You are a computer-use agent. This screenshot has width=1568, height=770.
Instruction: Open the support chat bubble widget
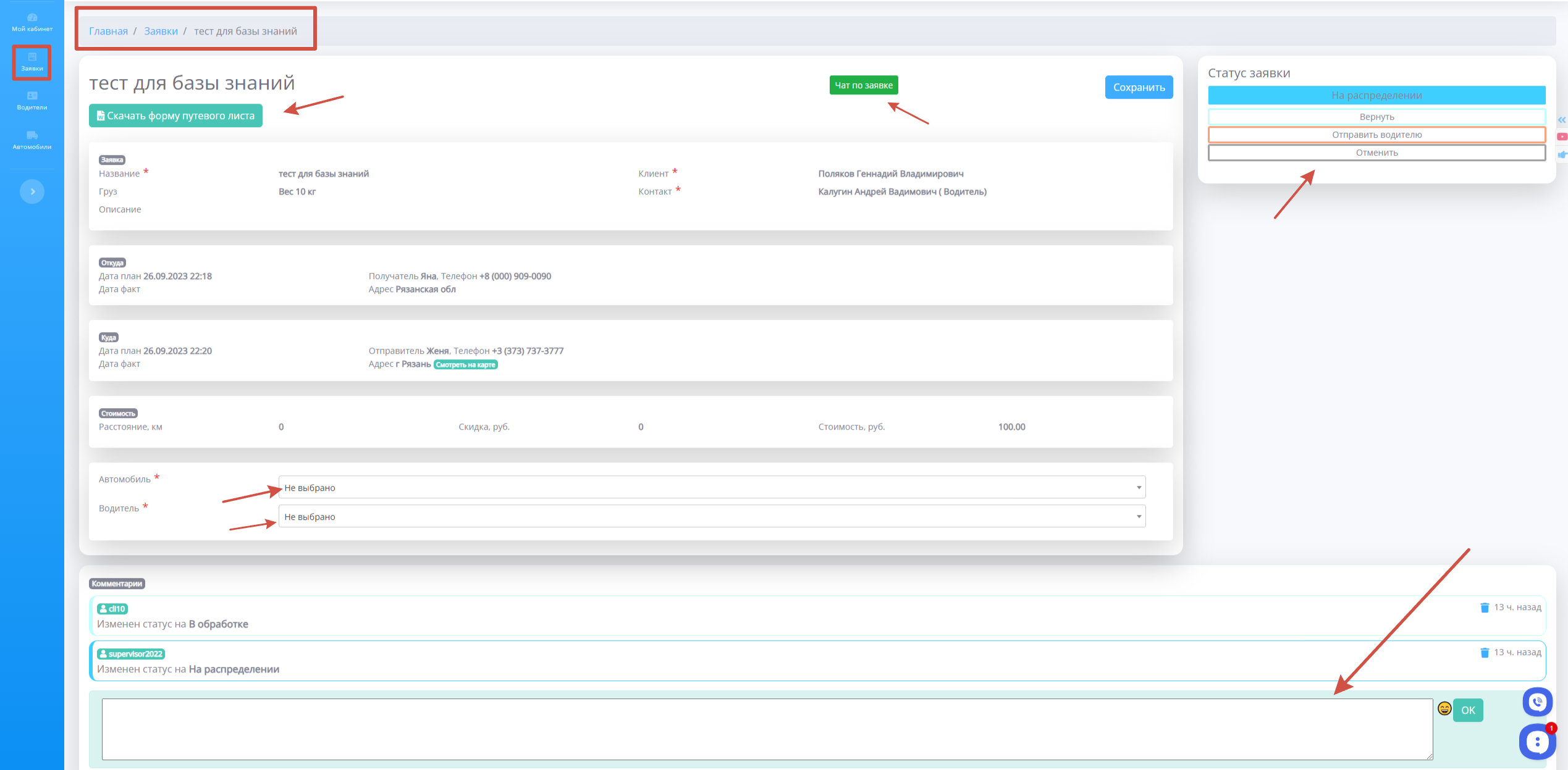coord(1537,741)
